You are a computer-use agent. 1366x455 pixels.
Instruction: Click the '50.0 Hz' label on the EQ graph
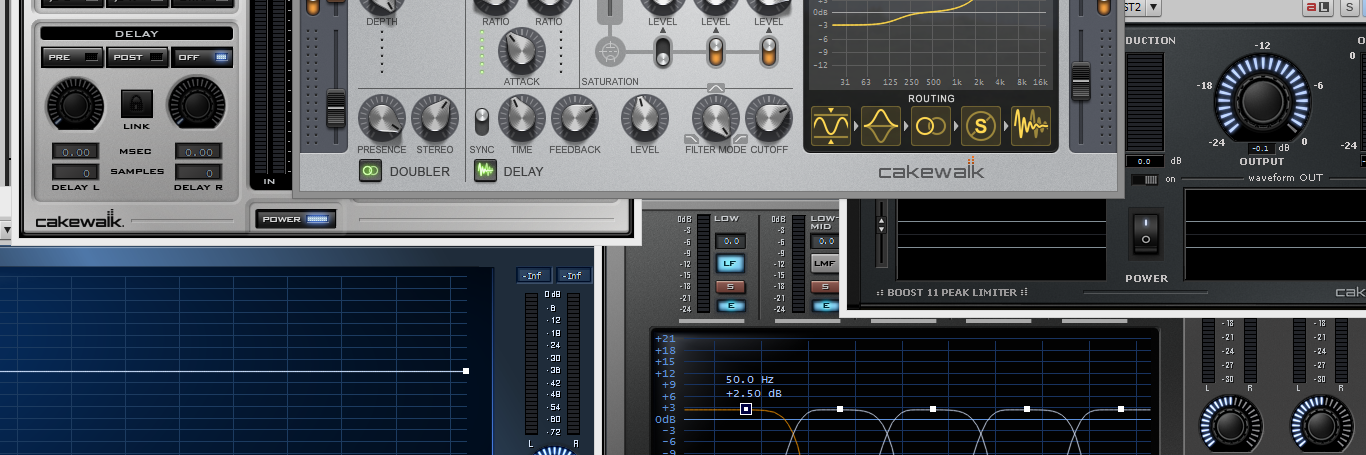[750, 380]
